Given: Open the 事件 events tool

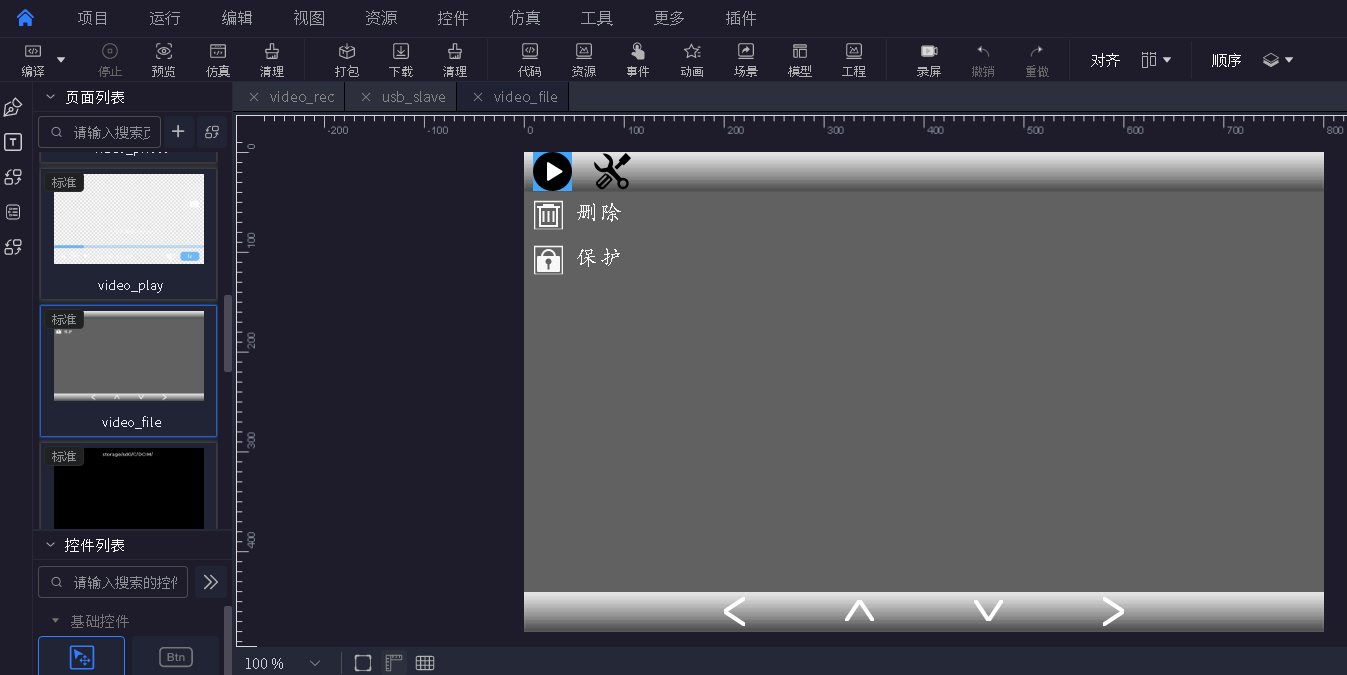Looking at the screenshot, I should [638, 60].
